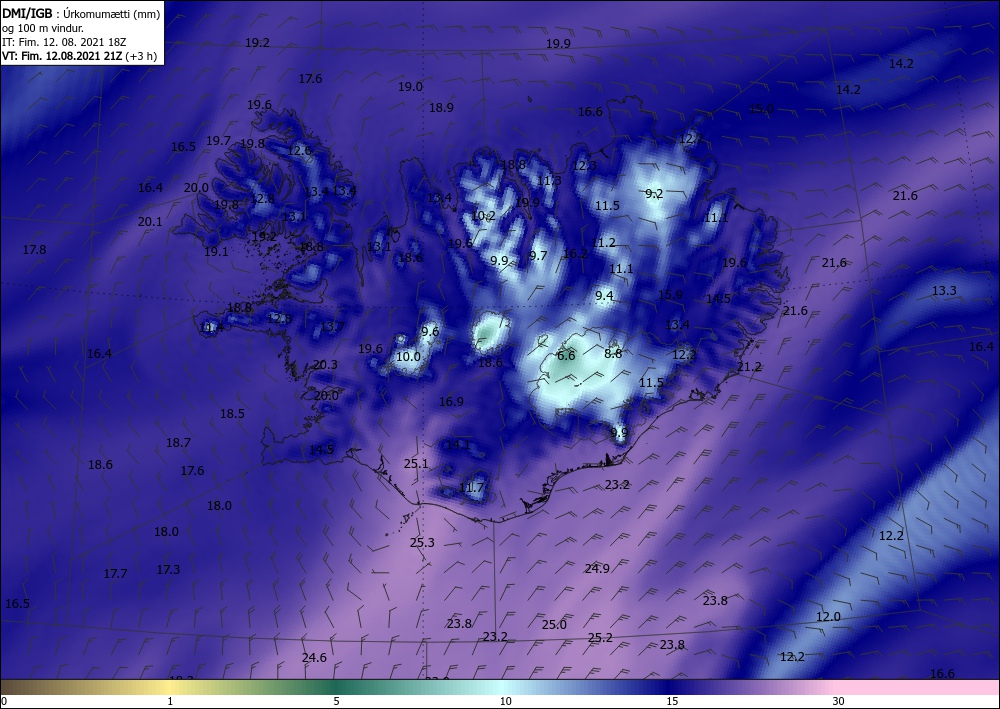Click the "VT: Fim. 12.08.2021 21Z (+3 h)" line
This screenshot has width=1000, height=709.
pyautogui.click(x=79, y=56)
